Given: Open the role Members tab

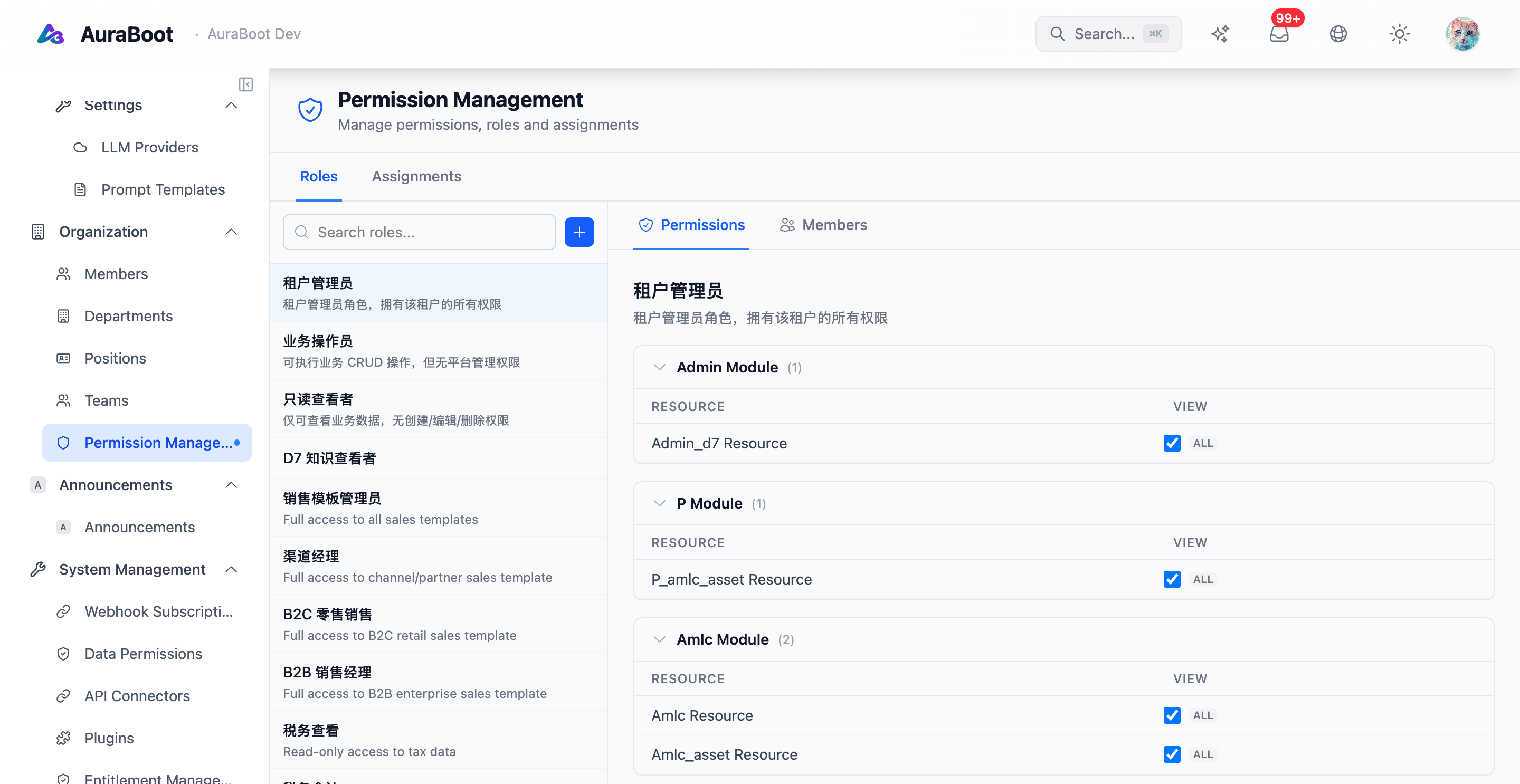Looking at the screenshot, I should [x=823, y=225].
